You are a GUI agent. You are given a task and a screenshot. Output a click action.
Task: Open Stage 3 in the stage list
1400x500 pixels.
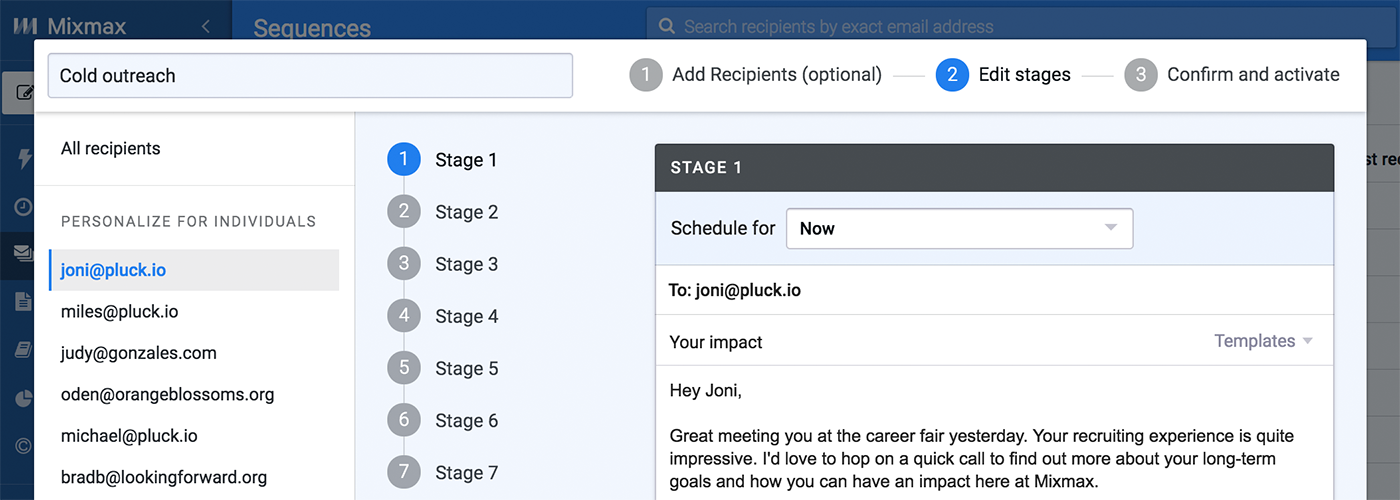tap(442, 264)
